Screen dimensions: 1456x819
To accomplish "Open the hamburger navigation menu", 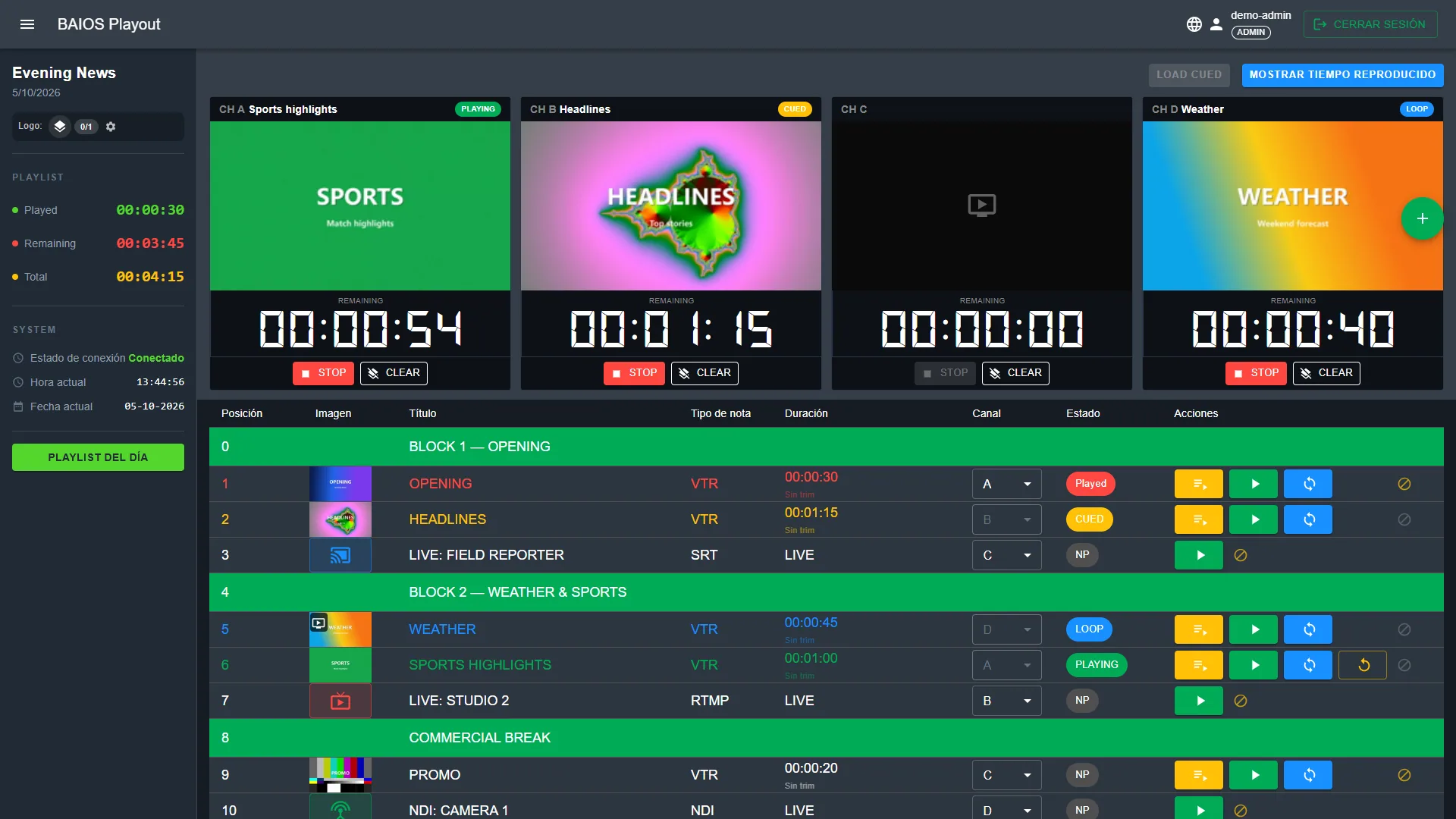I will [x=27, y=24].
